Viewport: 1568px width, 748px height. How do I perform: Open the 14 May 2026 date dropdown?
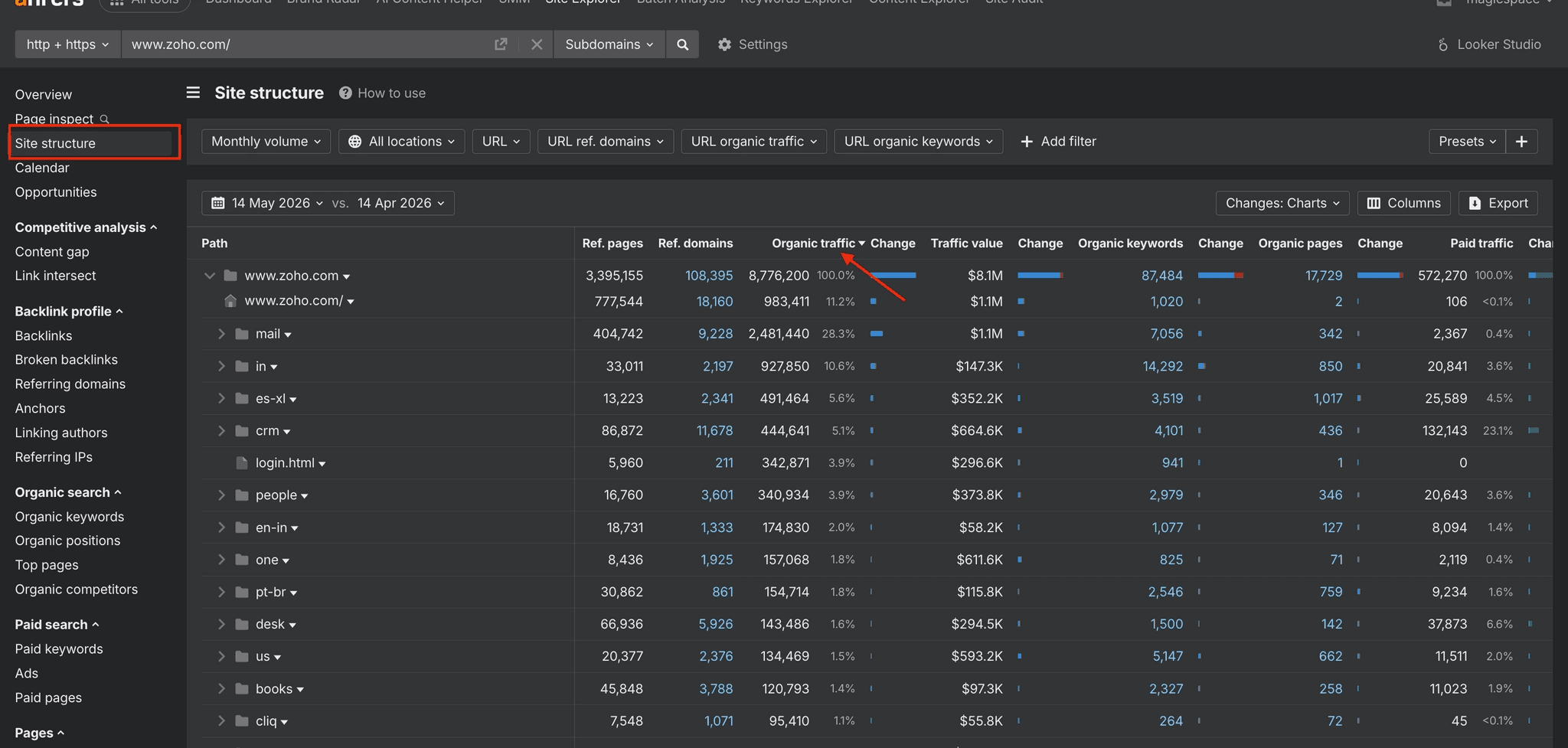click(x=277, y=203)
